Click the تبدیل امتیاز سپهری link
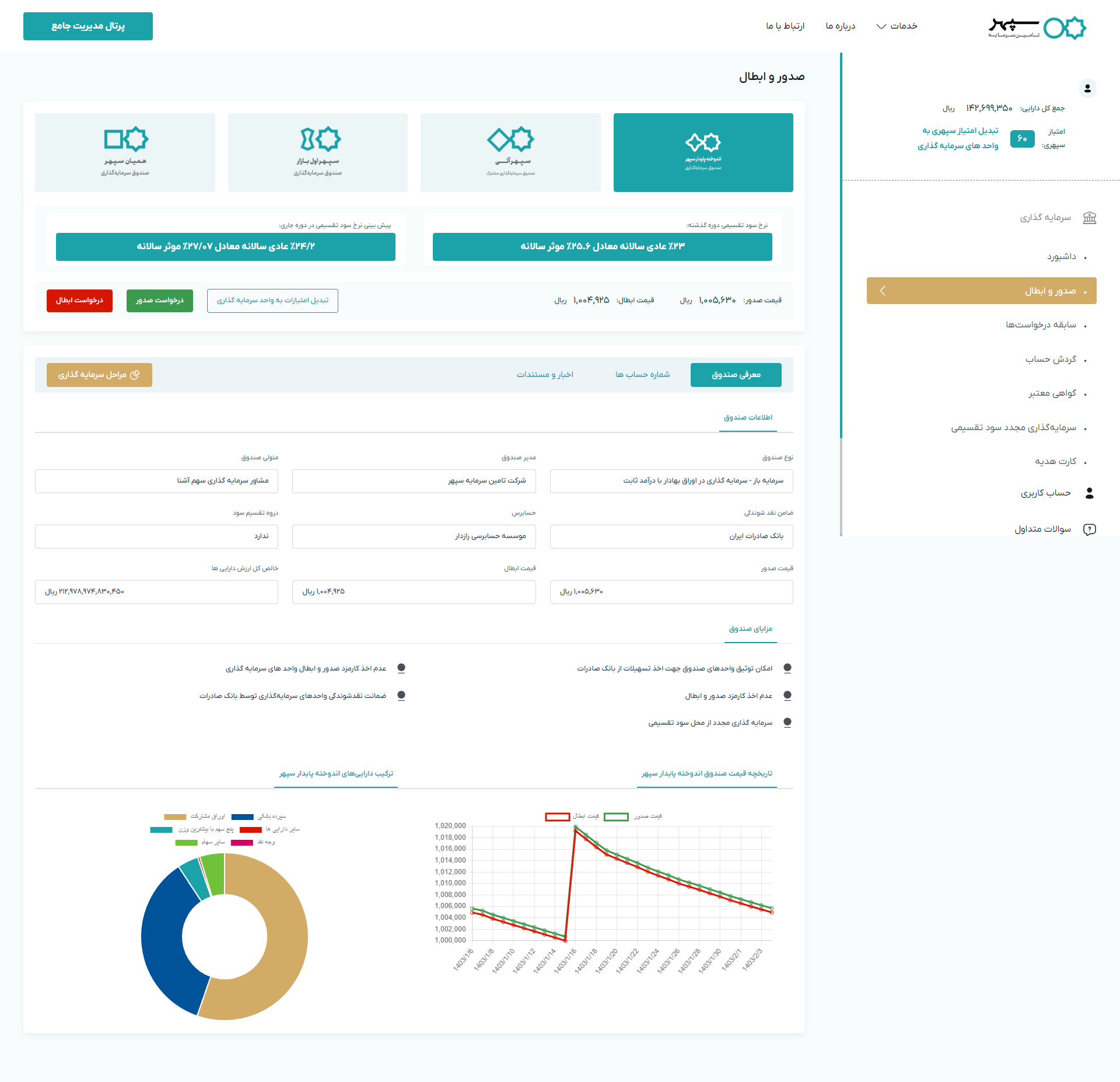This screenshot has height=1082, width=1120. point(958,138)
